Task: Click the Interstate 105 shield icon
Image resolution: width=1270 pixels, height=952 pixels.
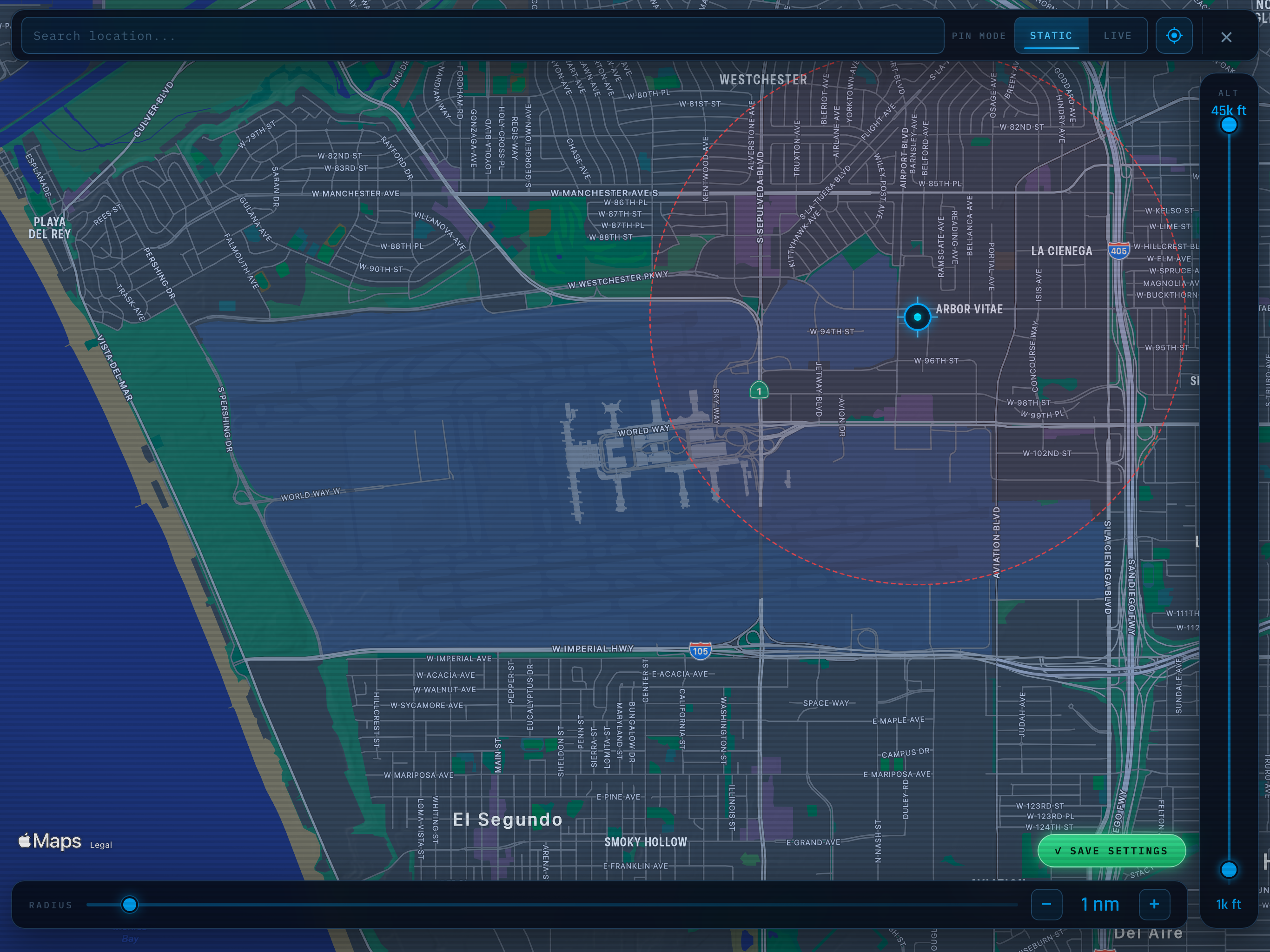Action: tap(700, 651)
